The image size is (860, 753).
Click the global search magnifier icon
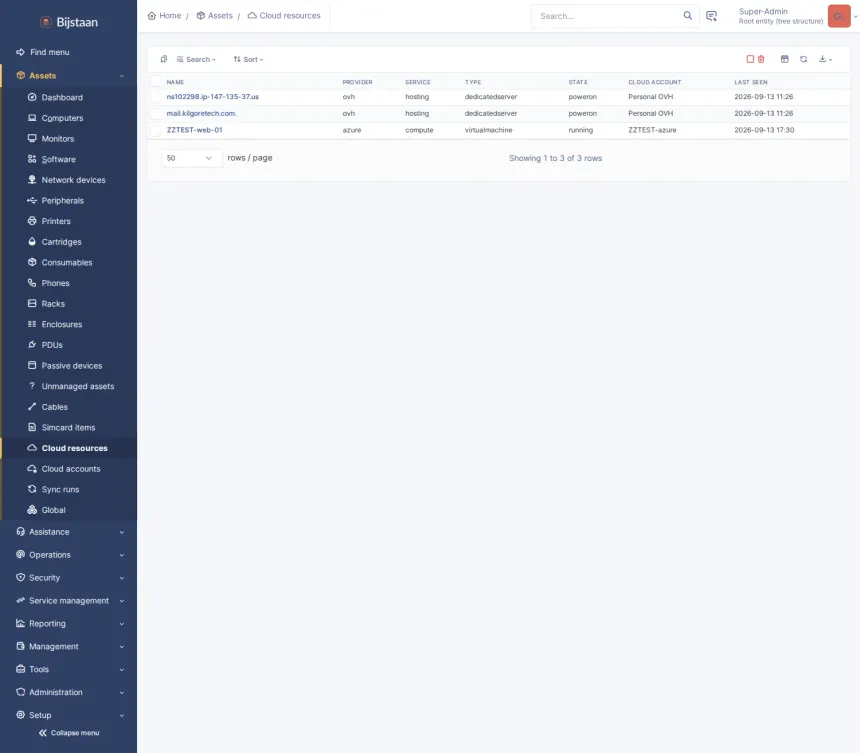pyautogui.click(x=687, y=15)
